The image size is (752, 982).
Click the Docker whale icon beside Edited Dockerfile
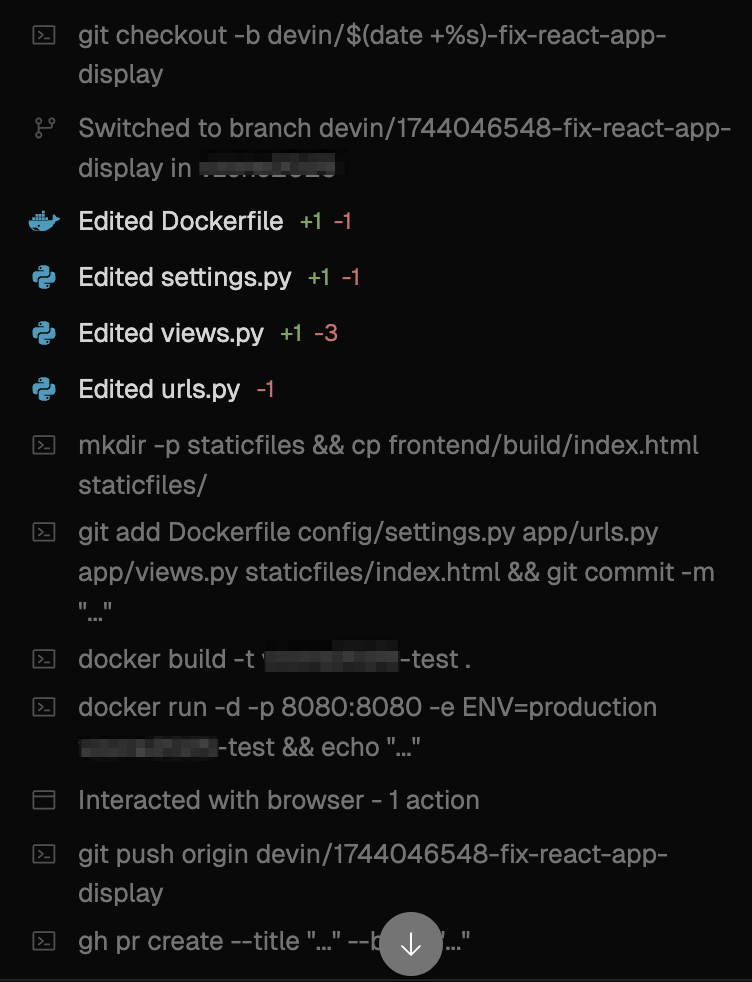click(x=44, y=222)
